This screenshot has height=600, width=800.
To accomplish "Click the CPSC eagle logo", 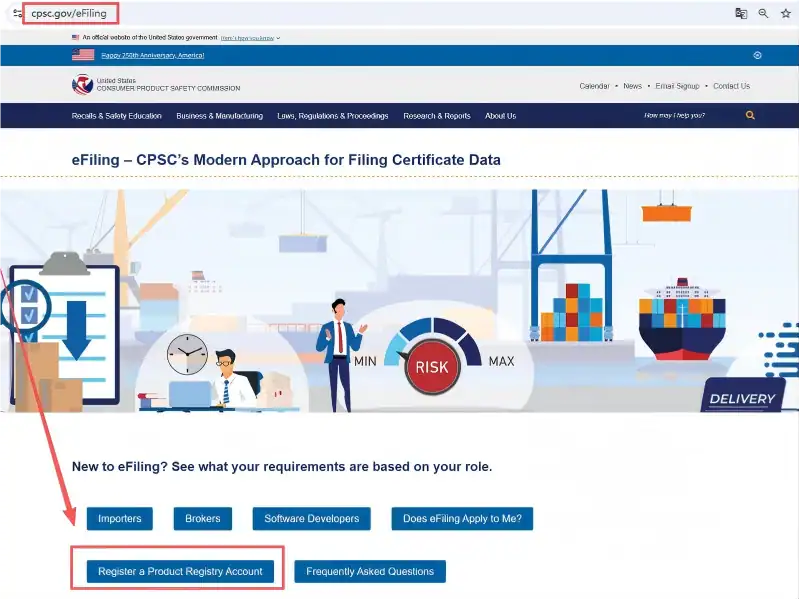I will (x=82, y=84).
